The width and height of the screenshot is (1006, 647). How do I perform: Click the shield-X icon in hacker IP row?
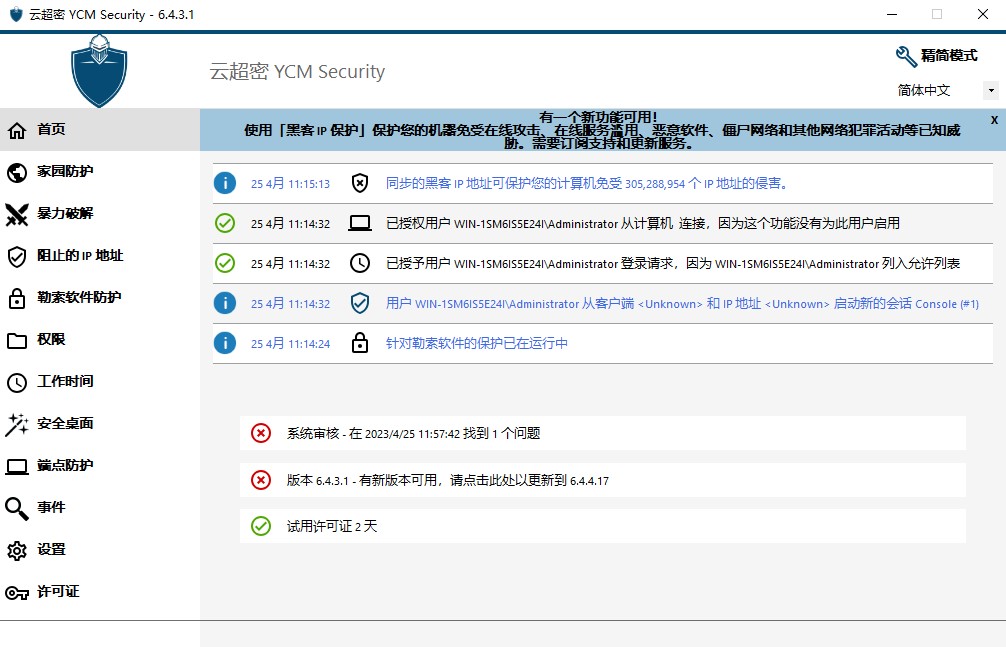[x=360, y=184]
